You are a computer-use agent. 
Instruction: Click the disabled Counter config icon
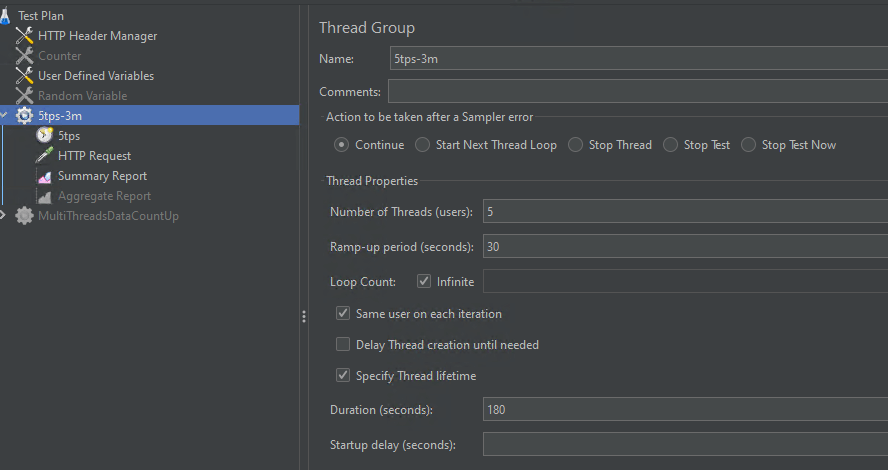(24, 55)
